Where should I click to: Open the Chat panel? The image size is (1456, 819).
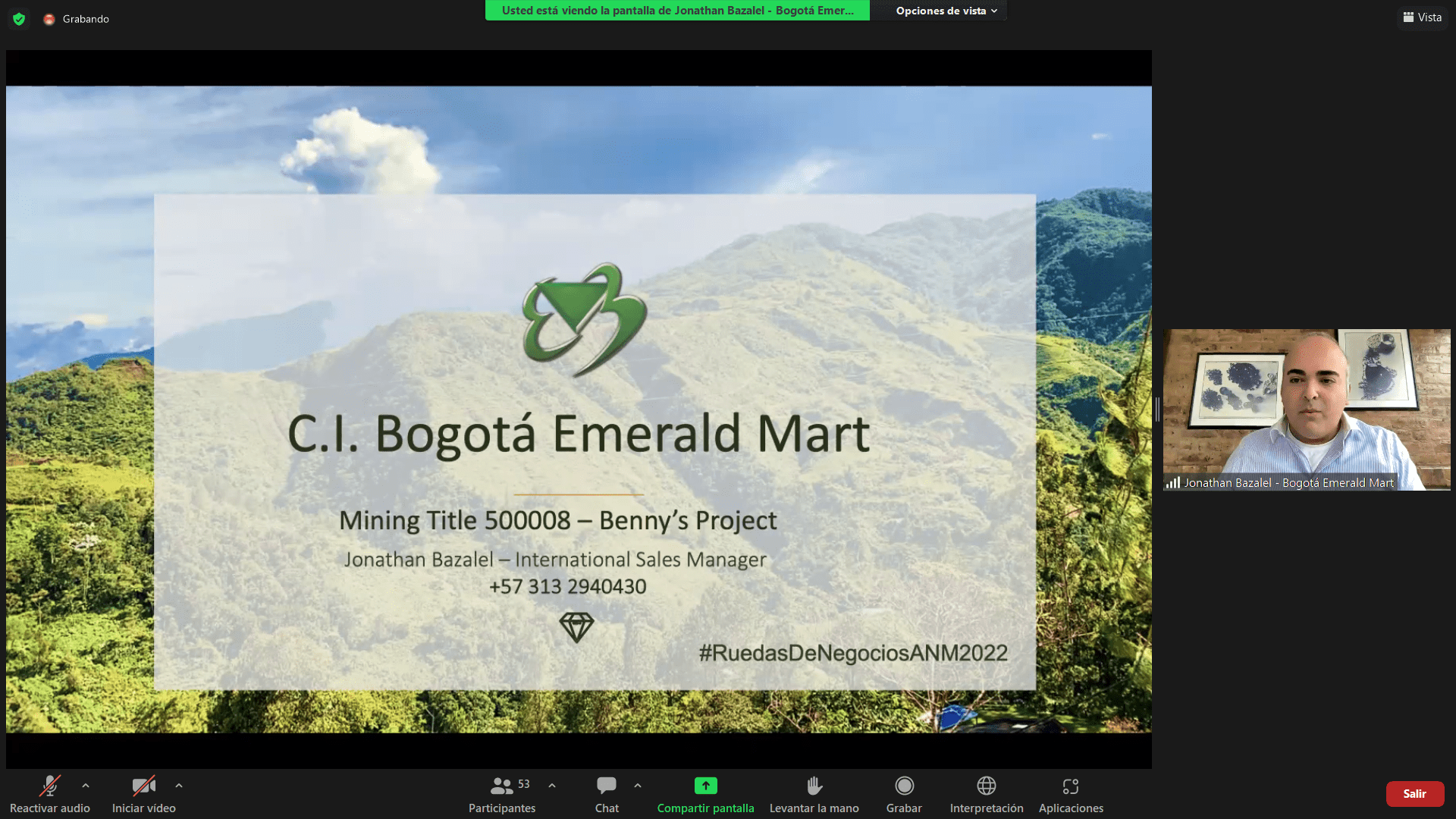(607, 794)
